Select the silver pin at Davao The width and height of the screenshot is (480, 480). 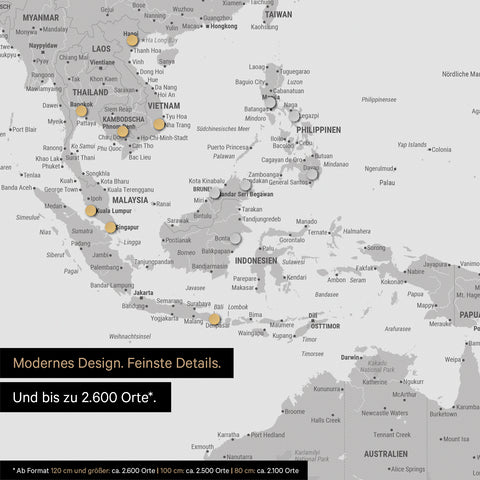(x=312, y=174)
